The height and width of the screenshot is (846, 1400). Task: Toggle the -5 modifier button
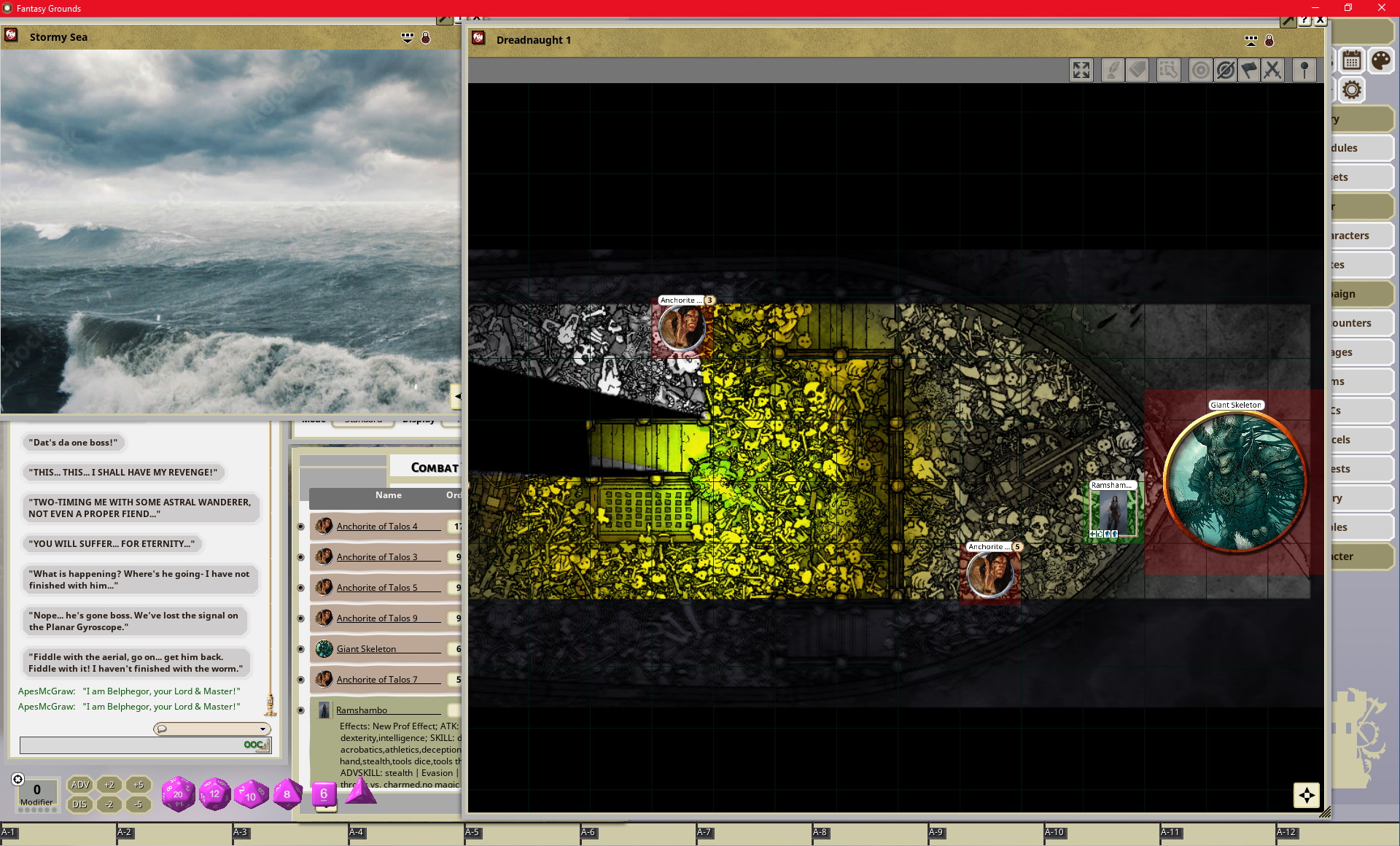tap(139, 804)
